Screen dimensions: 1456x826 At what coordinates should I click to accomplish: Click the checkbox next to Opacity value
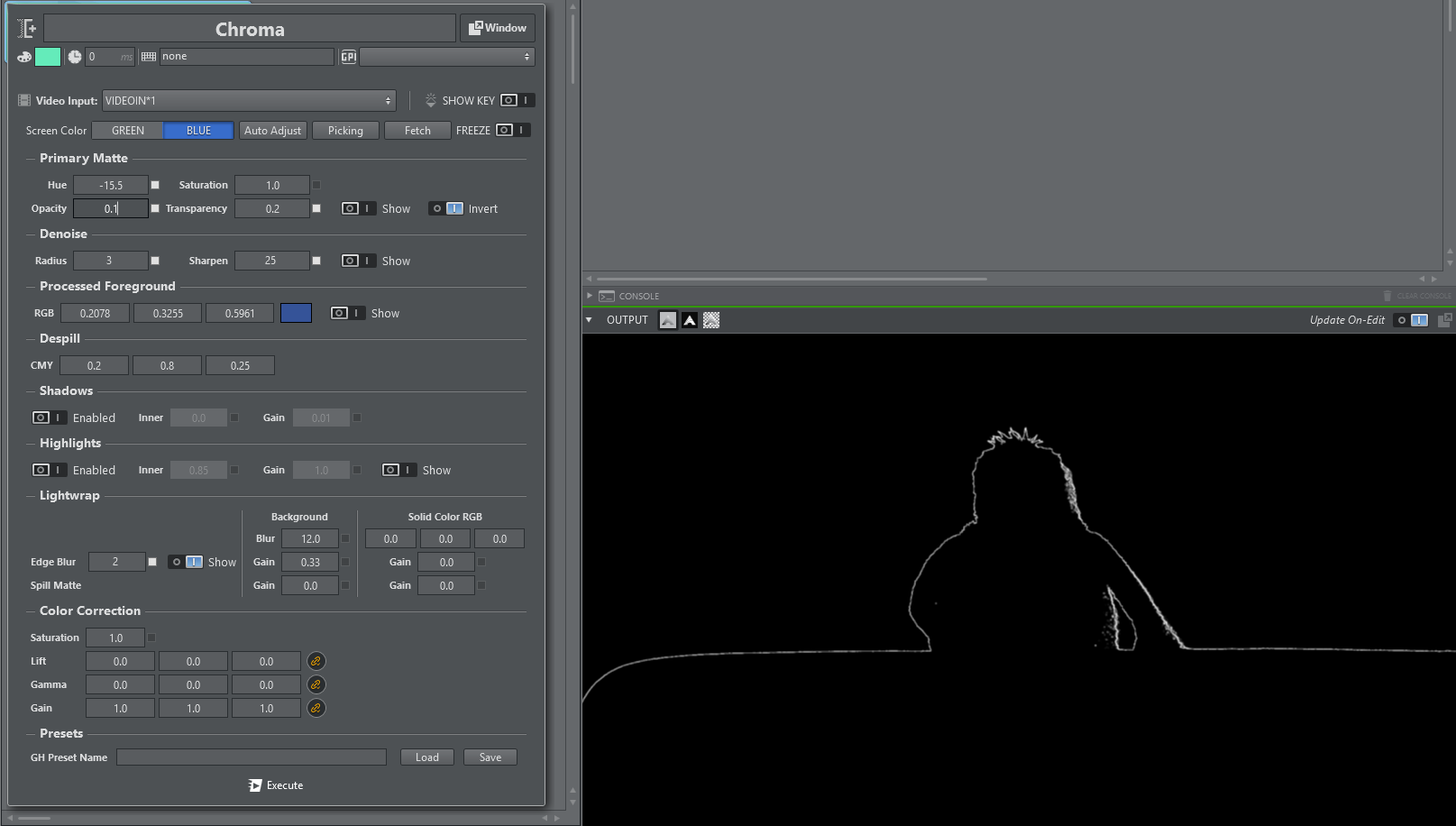point(155,208)
